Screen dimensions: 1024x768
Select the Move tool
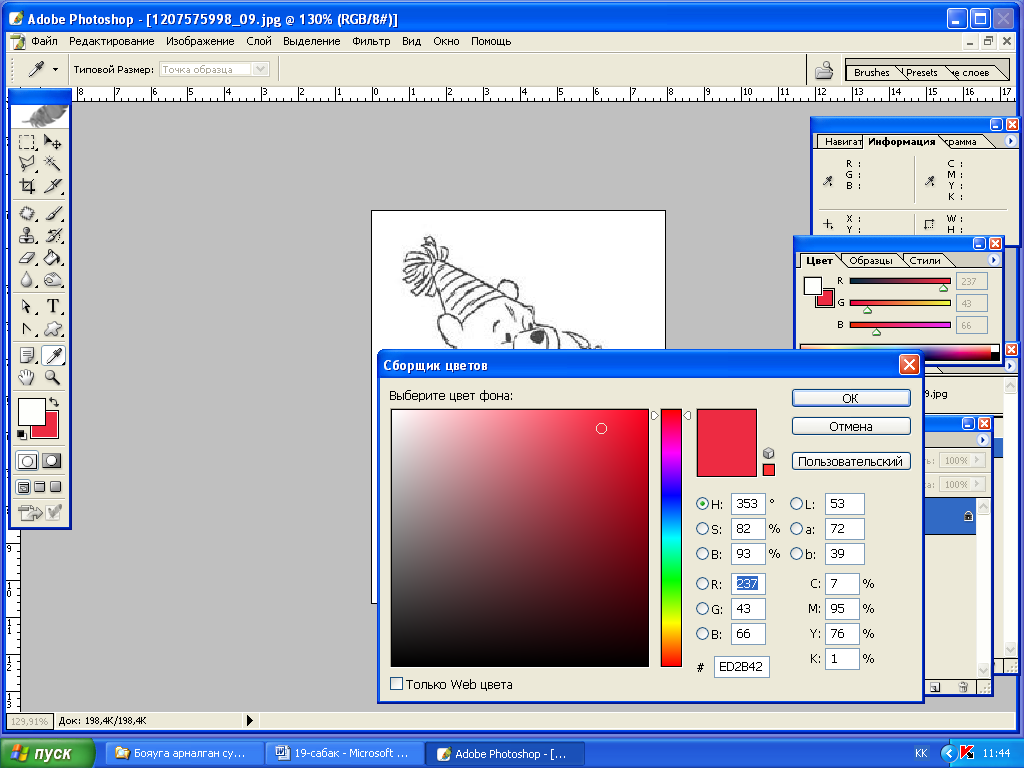coord(52,142)
